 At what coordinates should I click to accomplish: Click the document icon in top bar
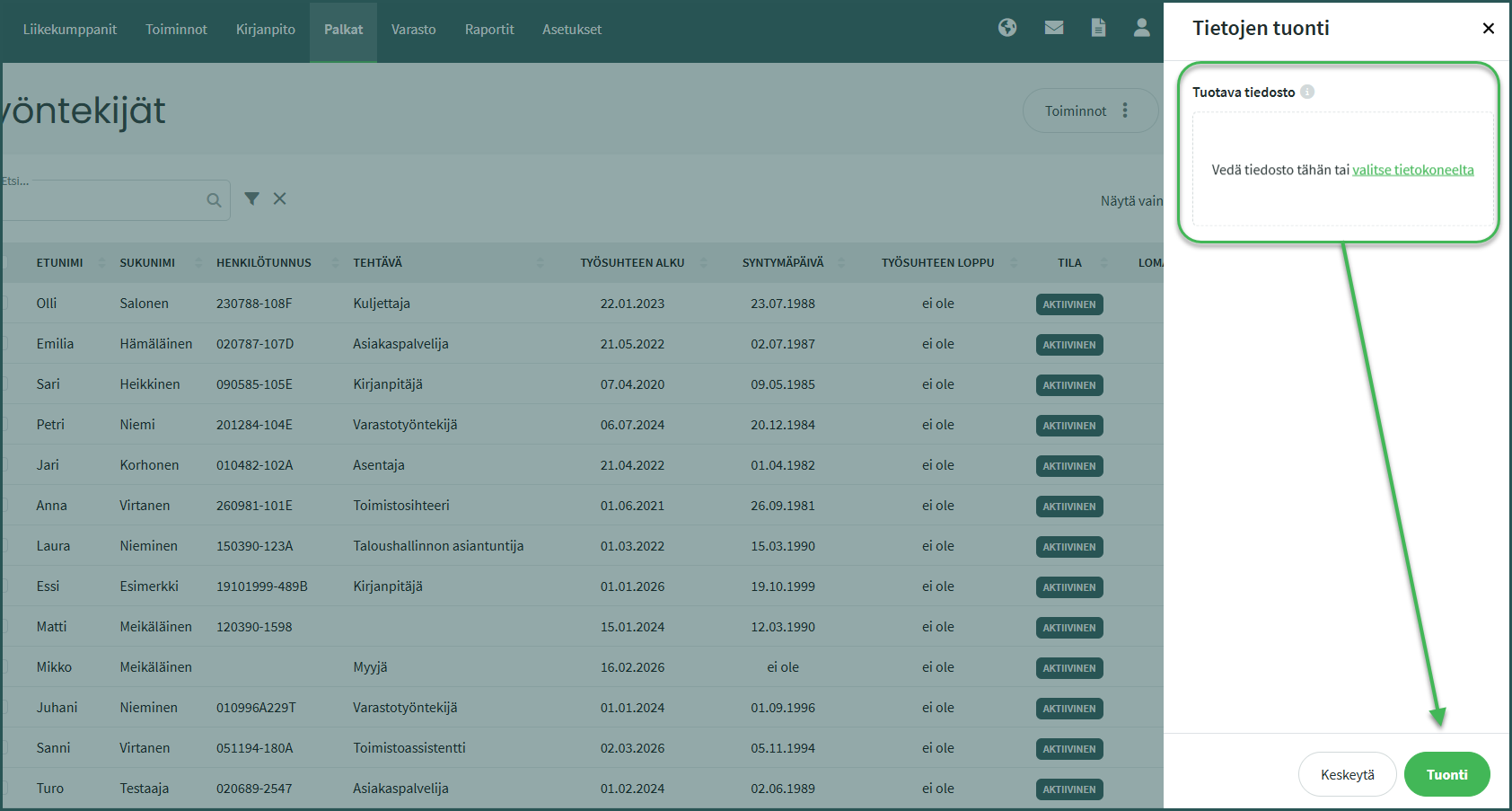1098,28
